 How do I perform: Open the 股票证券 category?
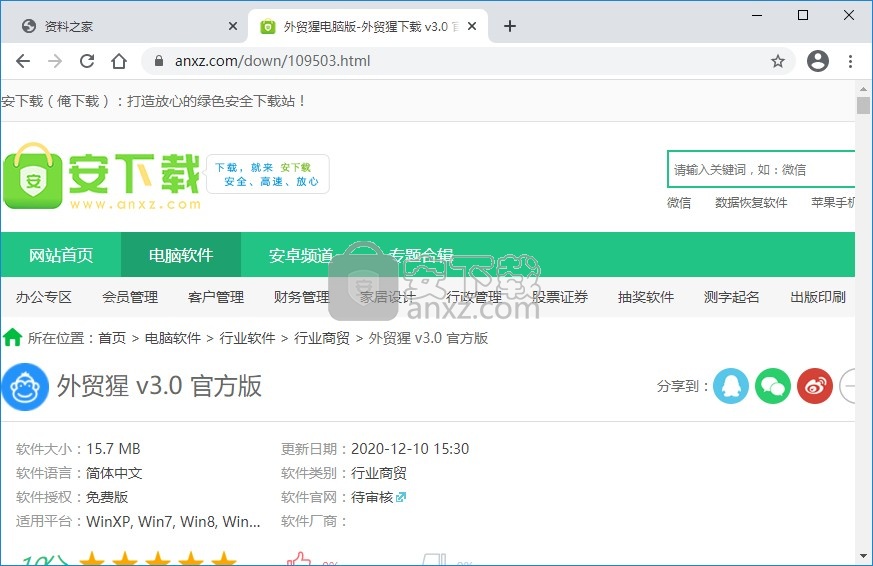560,297
